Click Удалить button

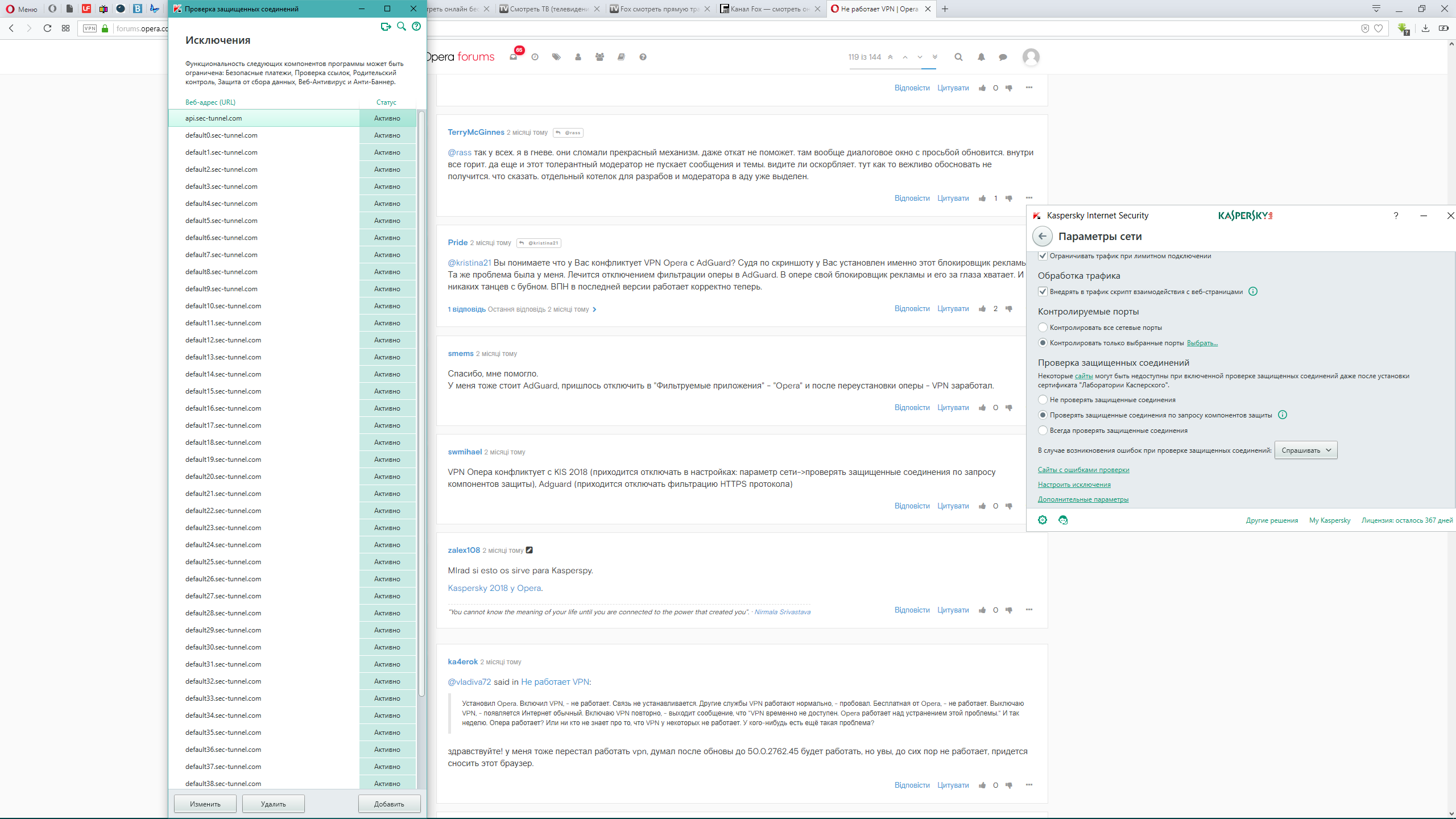pos(274,804)
